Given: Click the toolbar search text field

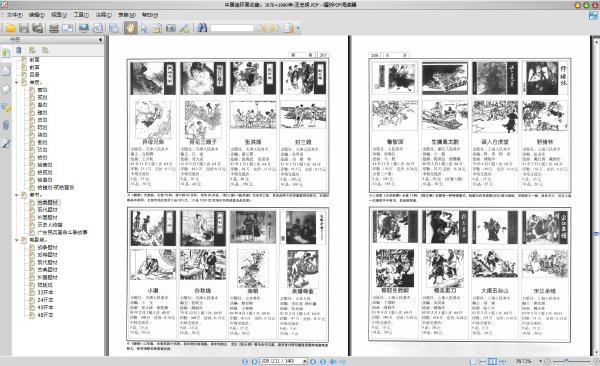Looking at the screenshot, I should click(x=232, y=28).
